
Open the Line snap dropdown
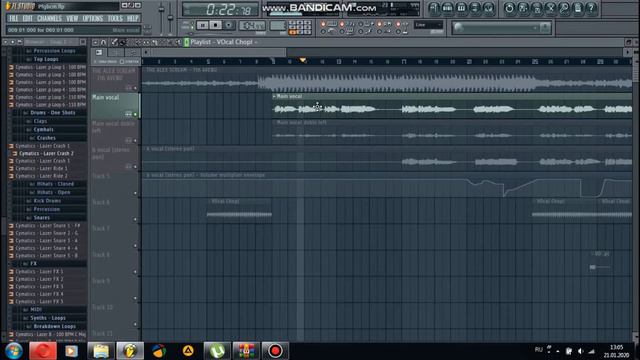click(x=428, y=25)
